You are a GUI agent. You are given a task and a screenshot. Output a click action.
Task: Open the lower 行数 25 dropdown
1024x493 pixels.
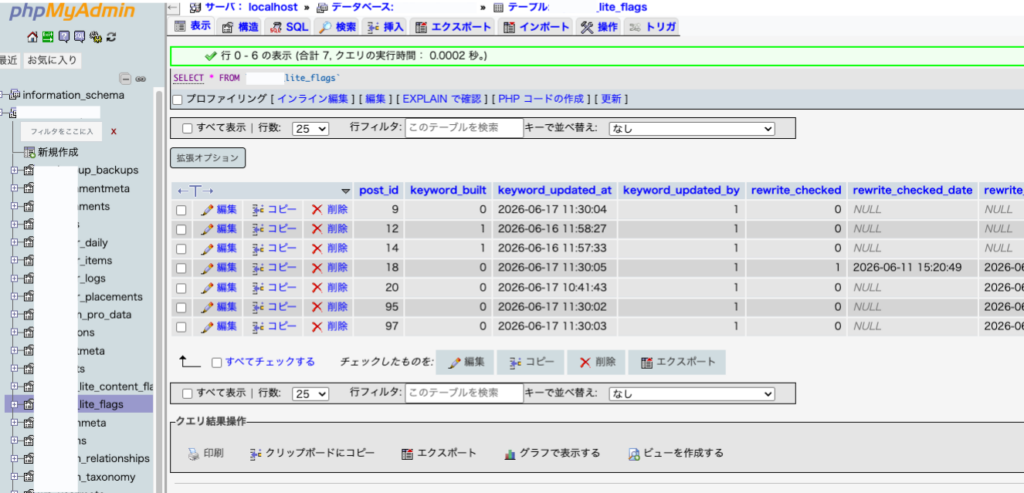(x=311, y=394)
